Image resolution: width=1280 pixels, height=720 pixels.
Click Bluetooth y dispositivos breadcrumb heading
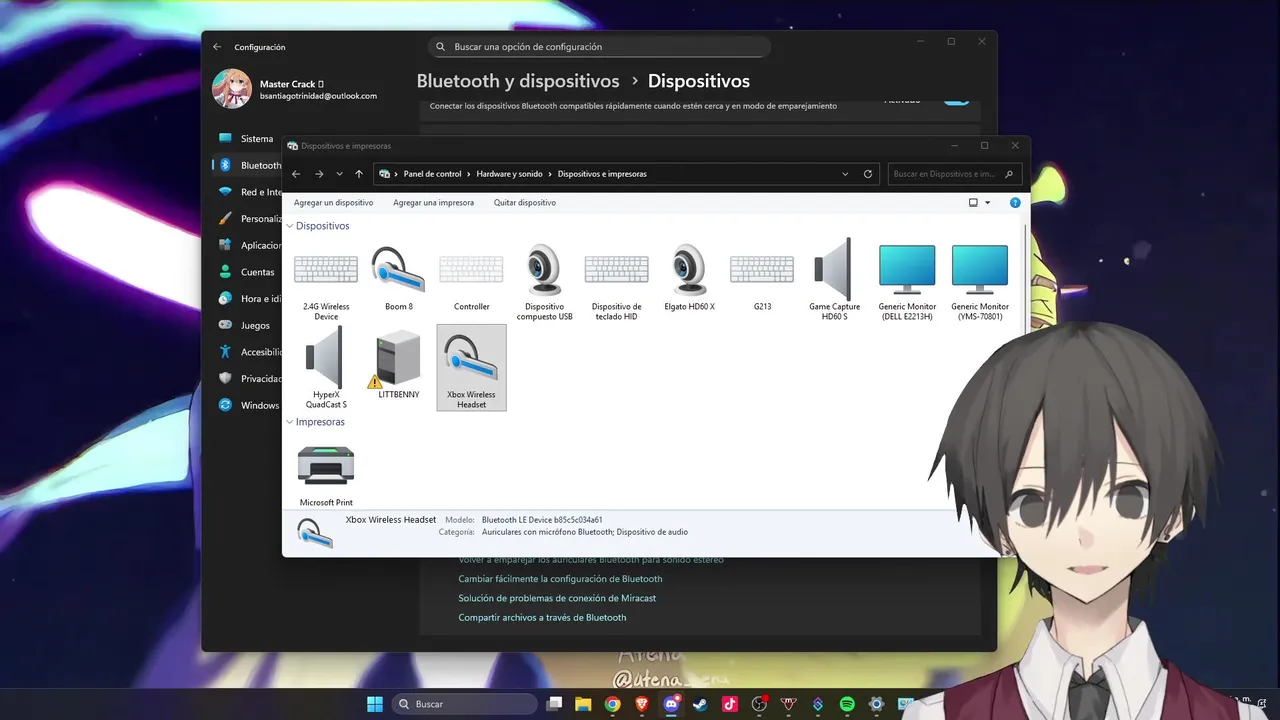(518, 81)
